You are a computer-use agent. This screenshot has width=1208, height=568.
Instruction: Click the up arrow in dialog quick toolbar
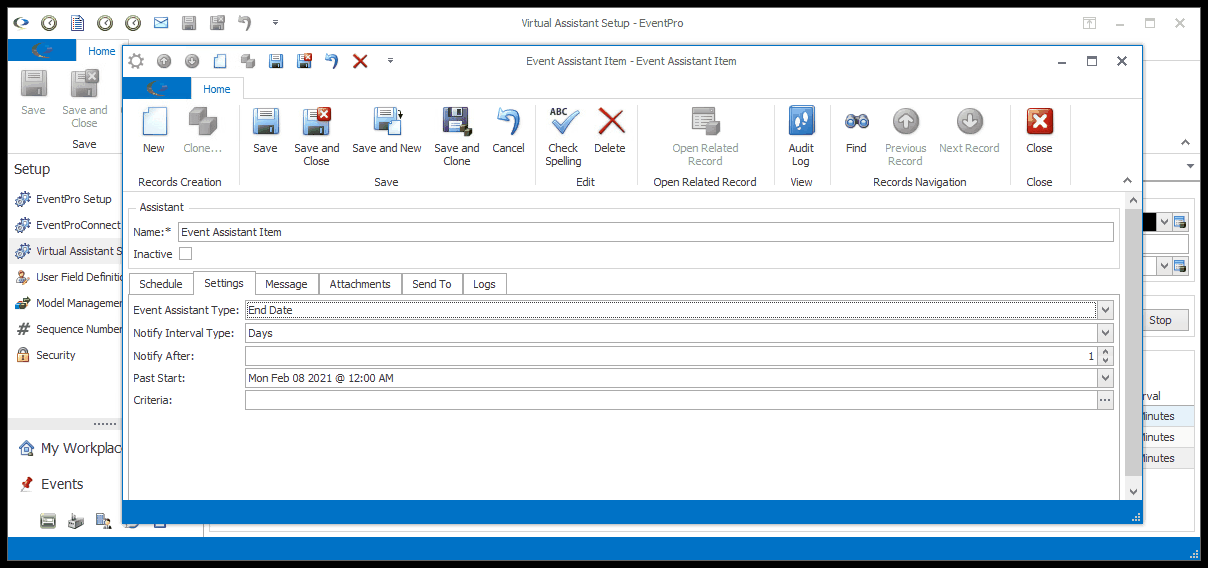coord(164,61)
